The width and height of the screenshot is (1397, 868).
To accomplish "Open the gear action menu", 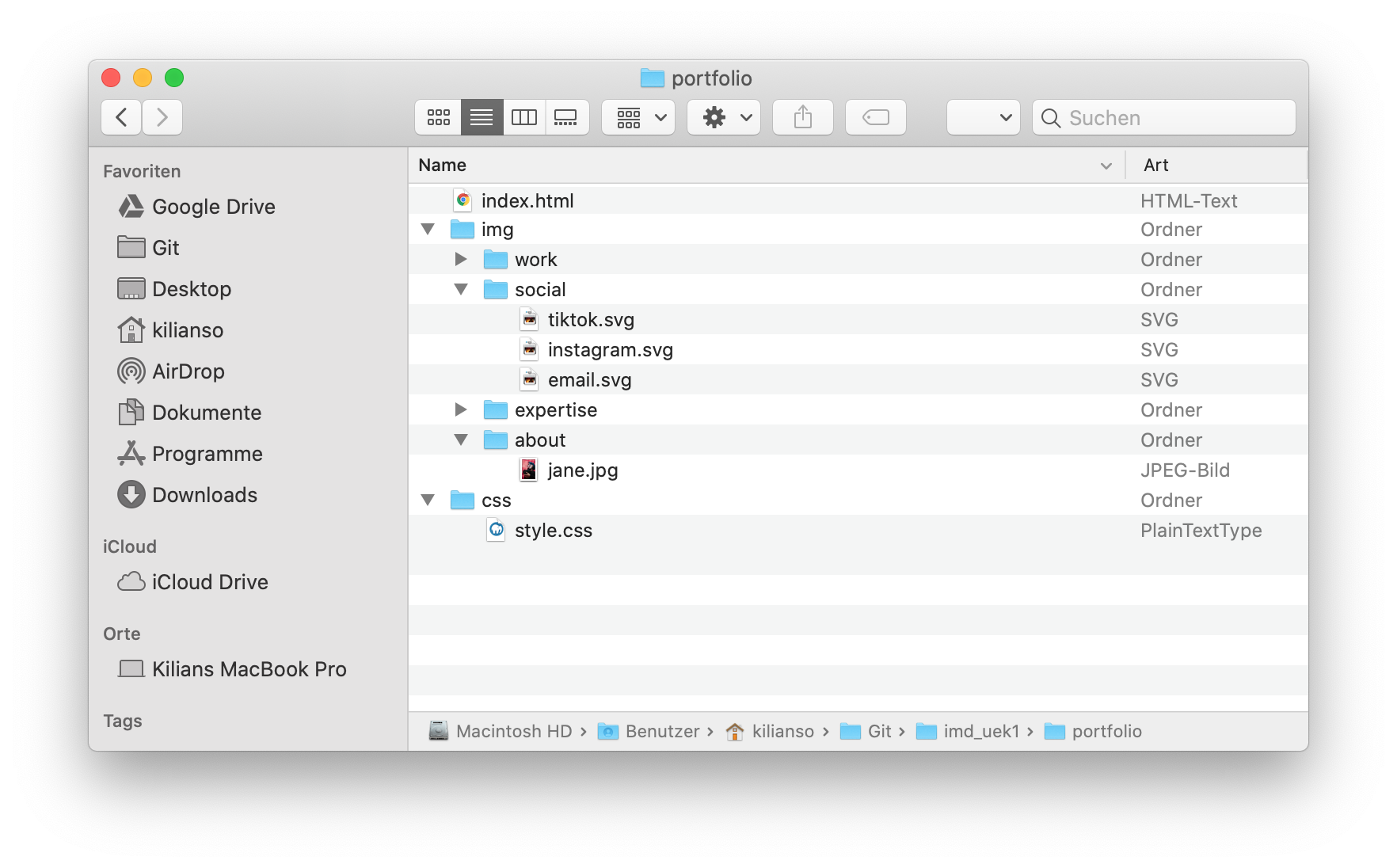I will click(x=724, y=117).
